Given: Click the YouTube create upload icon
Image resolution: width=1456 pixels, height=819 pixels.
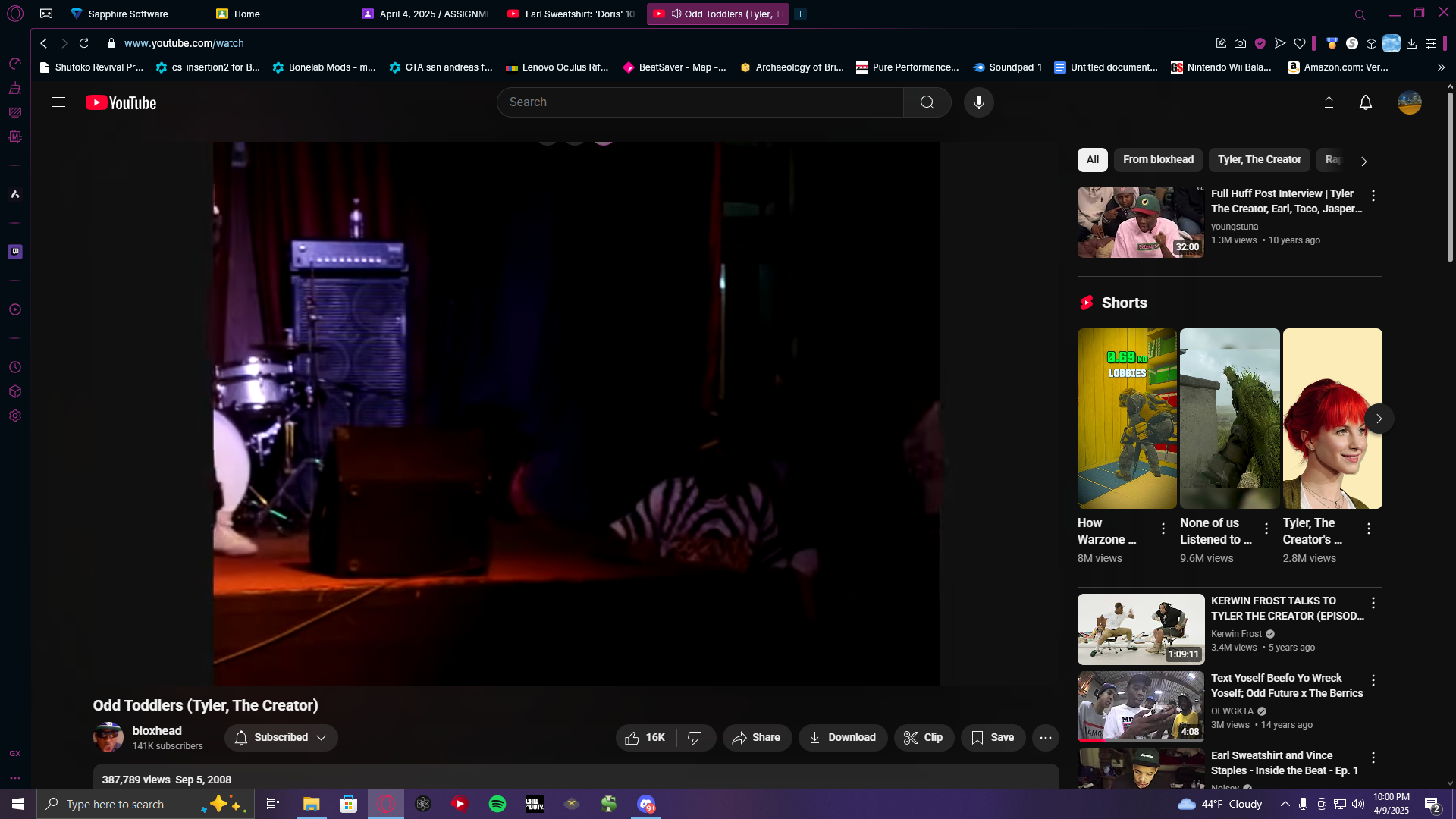Looking at the screenshot, I should 1329,102.
